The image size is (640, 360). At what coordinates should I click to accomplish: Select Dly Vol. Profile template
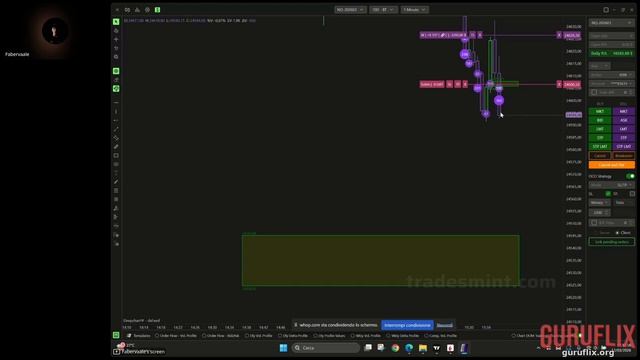pyautogui.click(x=259, y=336)
